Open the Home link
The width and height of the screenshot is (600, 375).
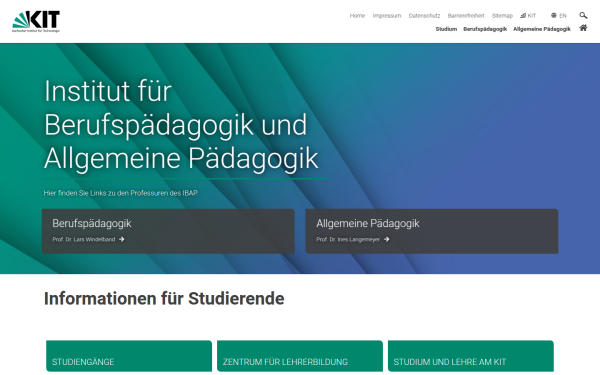click(357, 16)
